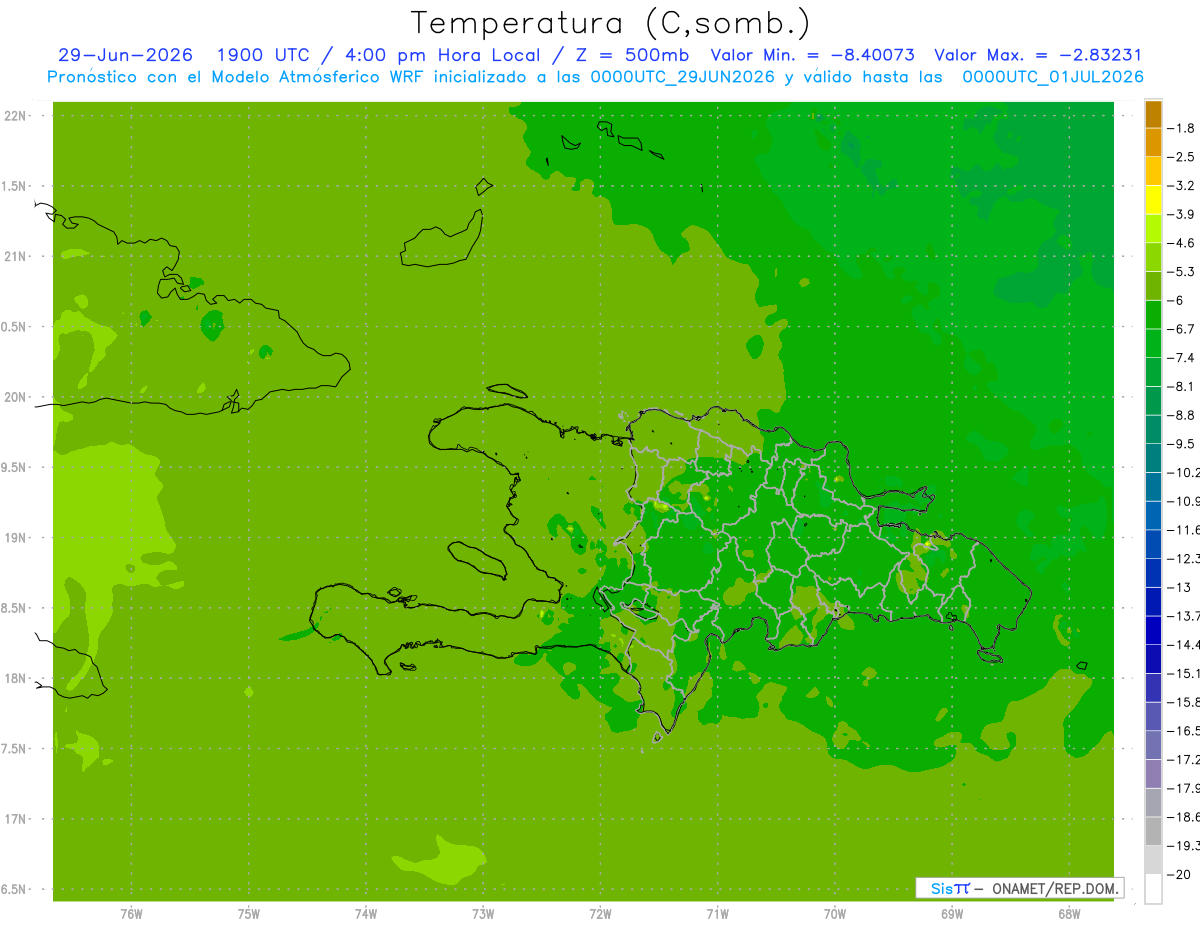Click the "18N" latitude label

(x=16, y=678)
